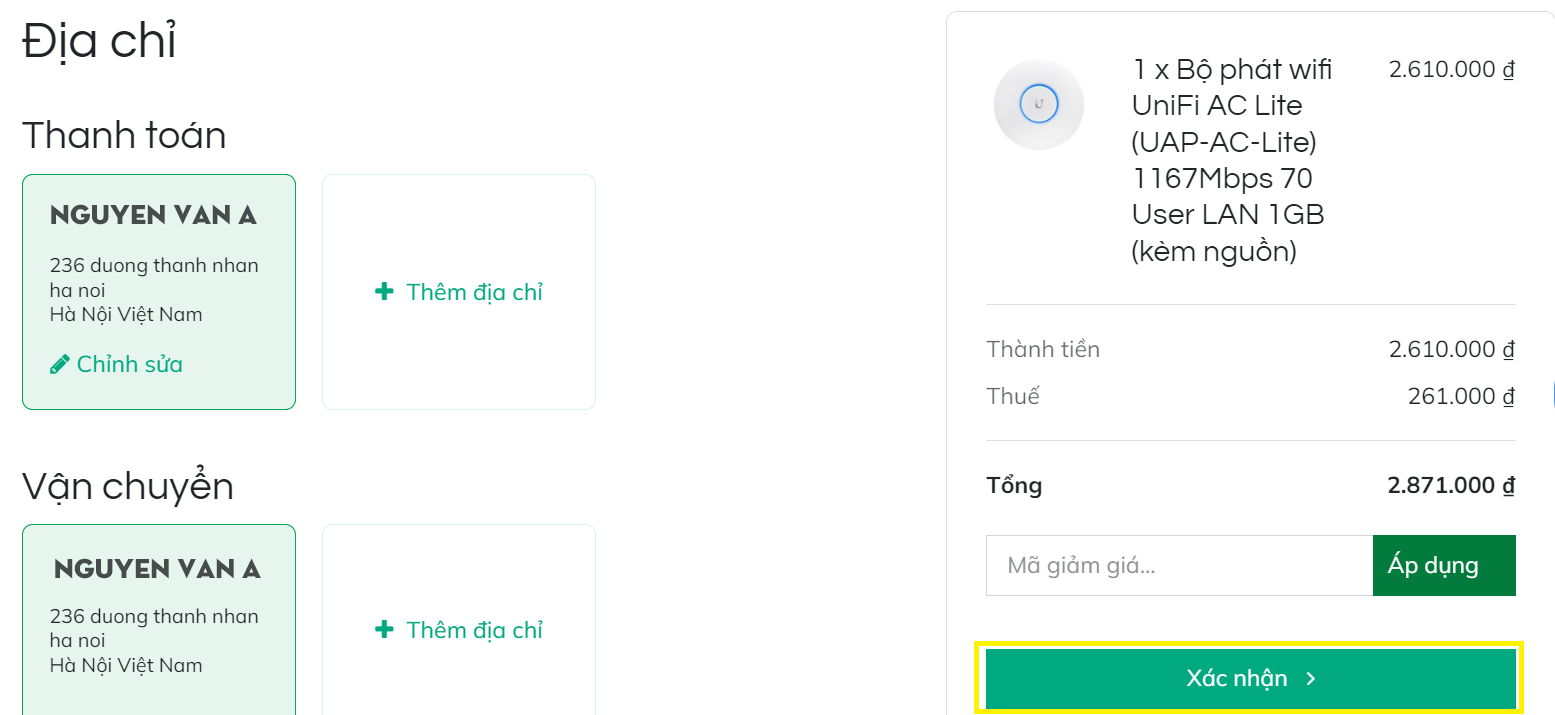Open the Bộ phát wifi UniFi product name
Screen dimensions: 1555x715
point(1232,160)
